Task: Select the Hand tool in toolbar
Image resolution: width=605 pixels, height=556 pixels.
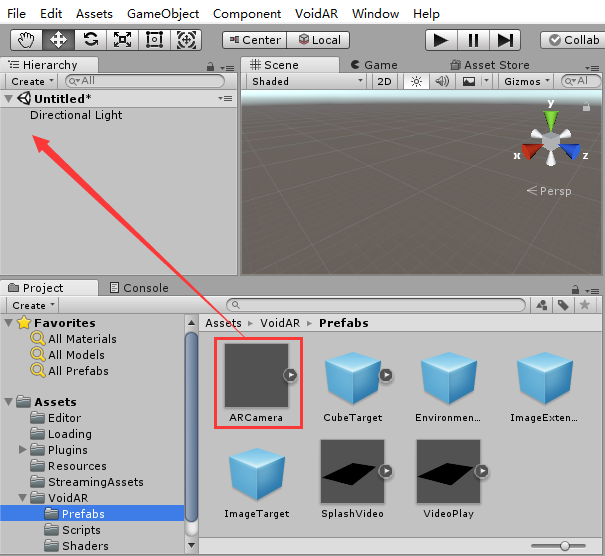Action: tap(26, 40)
